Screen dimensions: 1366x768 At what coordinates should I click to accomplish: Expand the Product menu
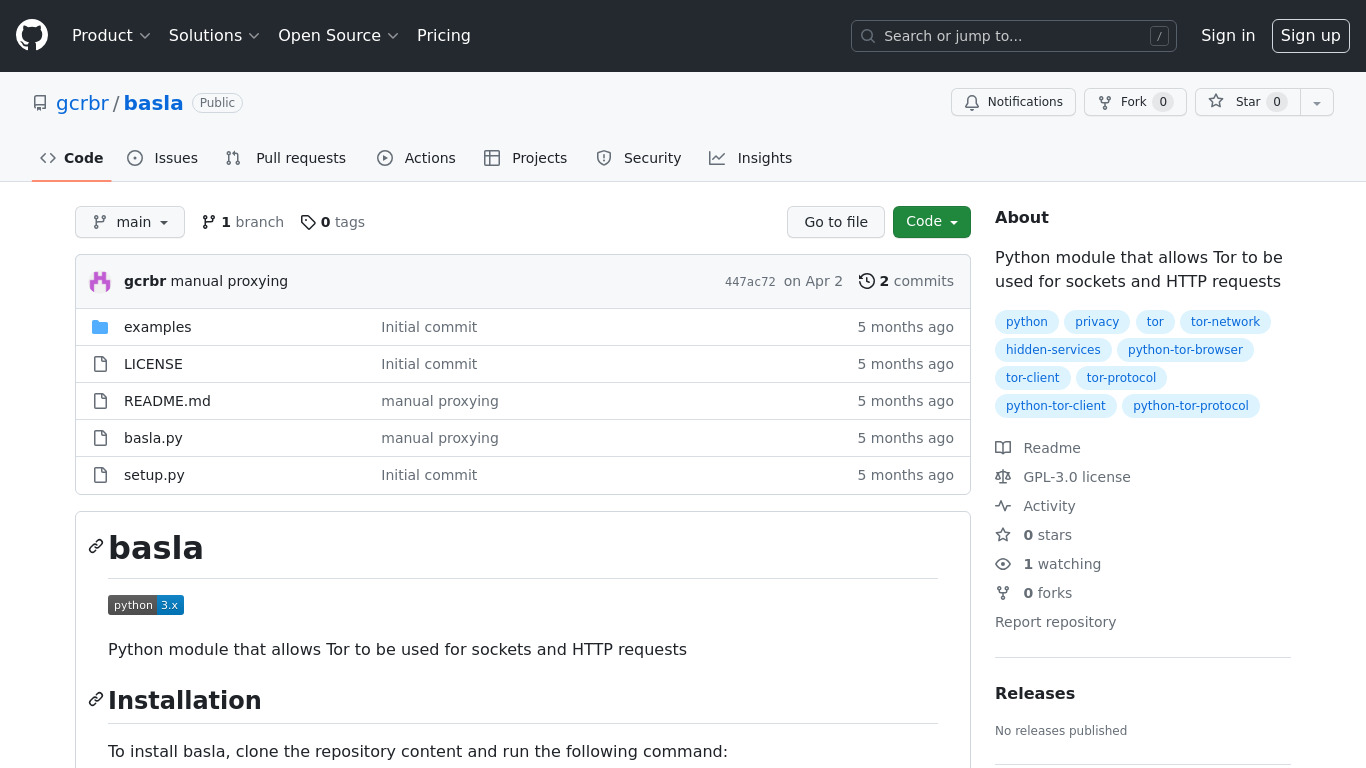(x=111, y=35)
